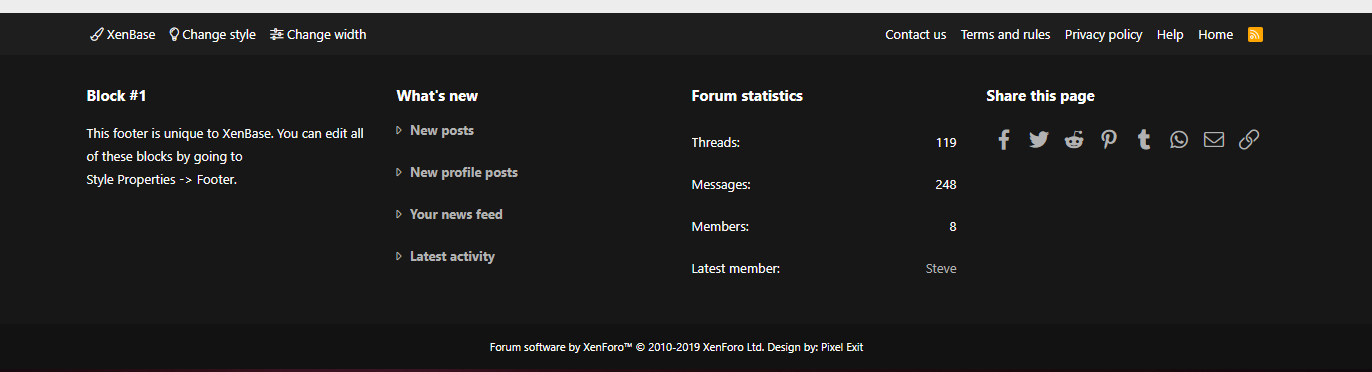Viewport: 1372px width, 372px height.
Task: Open New posts under What's new
Action: coord(442,130)
